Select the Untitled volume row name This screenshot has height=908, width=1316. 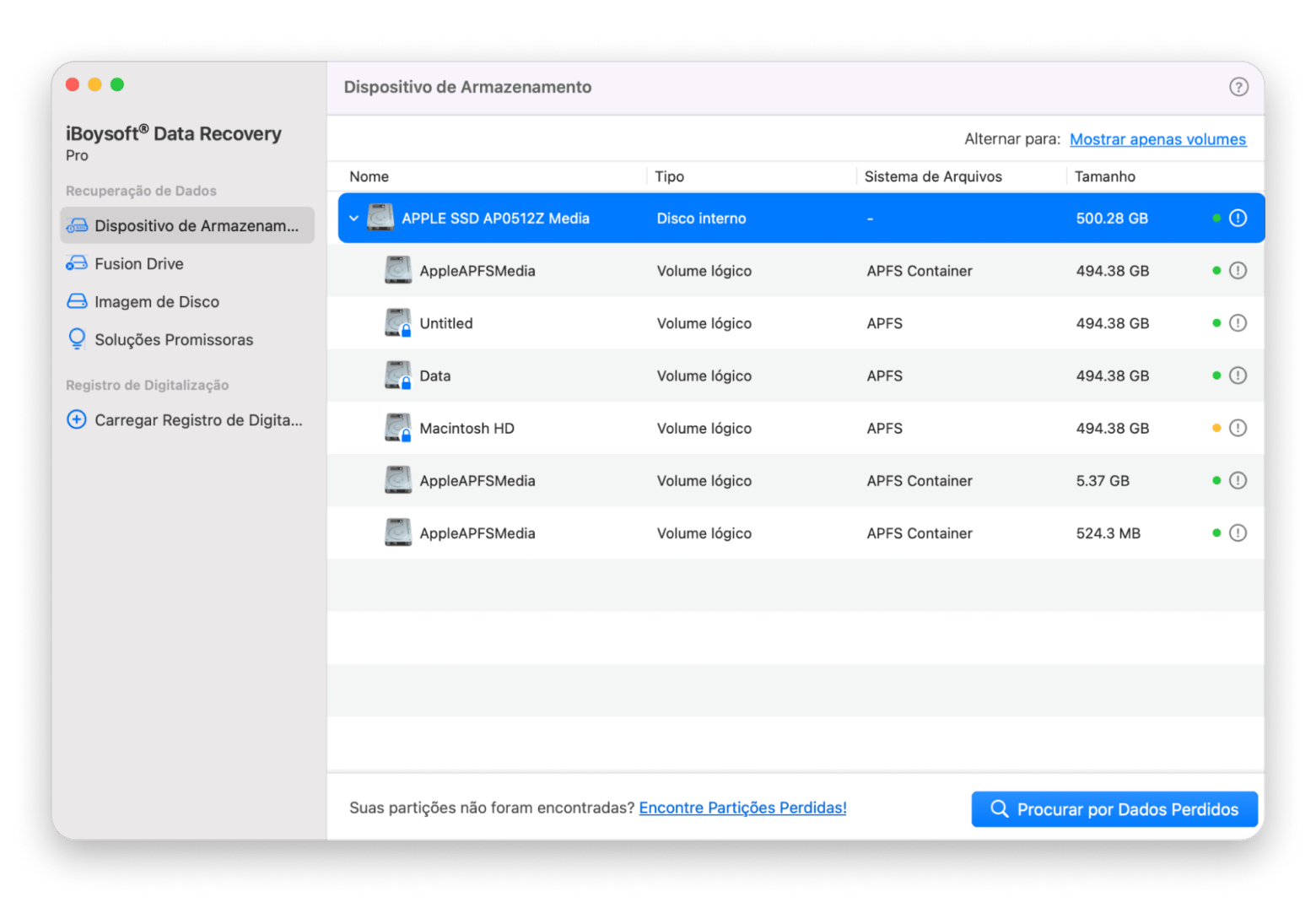[x=446, y=323]
